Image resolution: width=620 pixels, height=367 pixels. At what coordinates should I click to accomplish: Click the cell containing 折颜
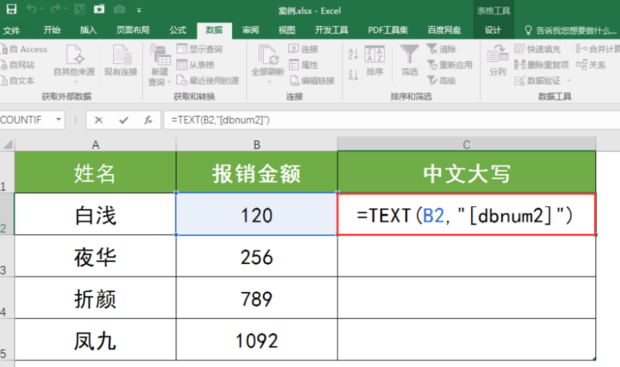[95, 299]
